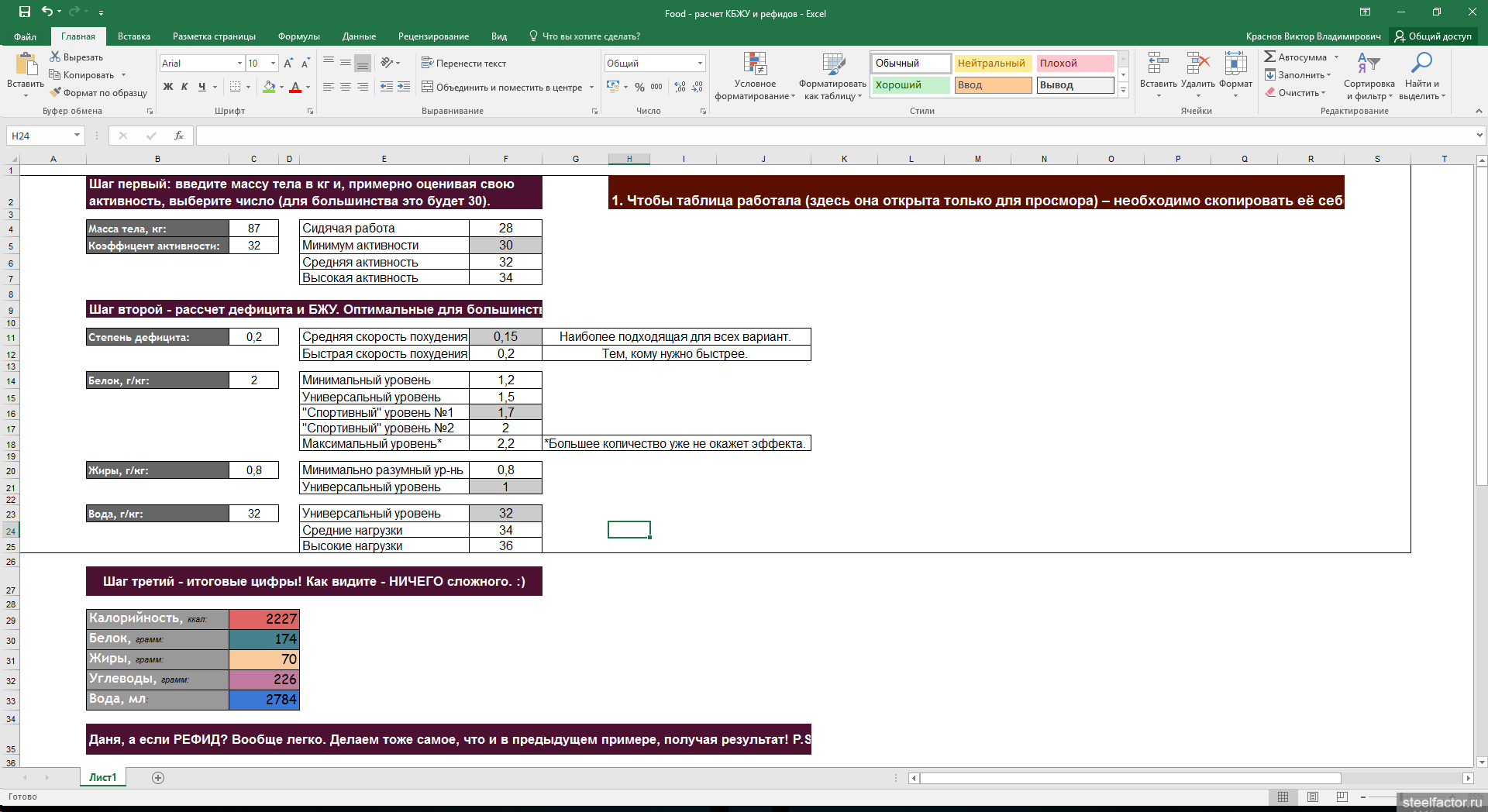Expand the cell styles gallery
The height and width of the screenshot is (812, 1488).
(x=1124, y=90)
